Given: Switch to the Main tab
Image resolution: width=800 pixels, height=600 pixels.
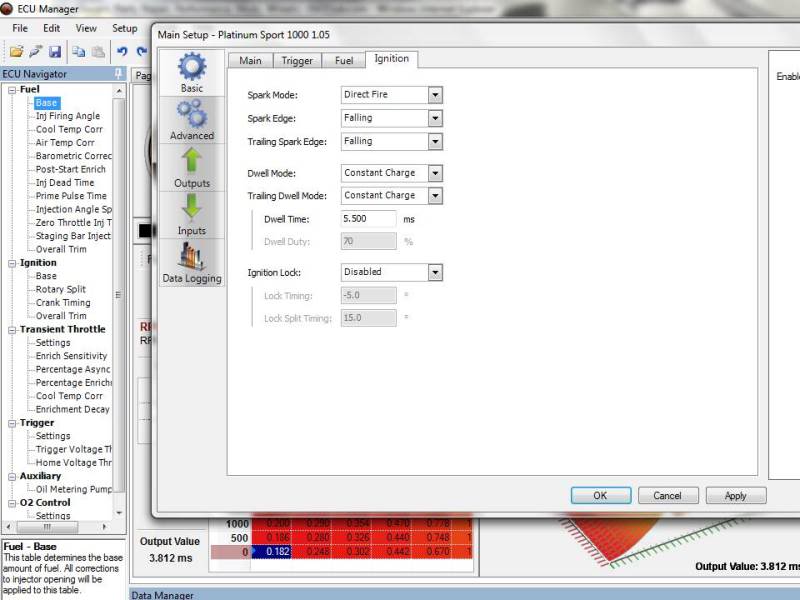Looking at the screenshot, I should click(251, 60).
